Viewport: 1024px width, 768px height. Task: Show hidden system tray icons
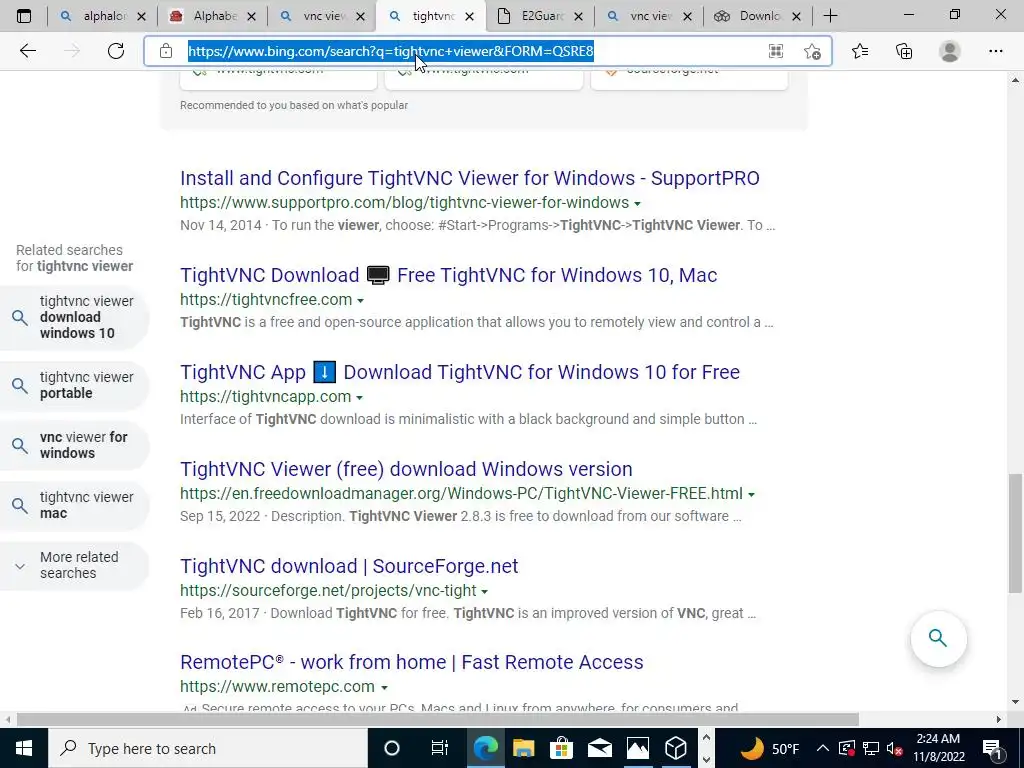[823, 748]
